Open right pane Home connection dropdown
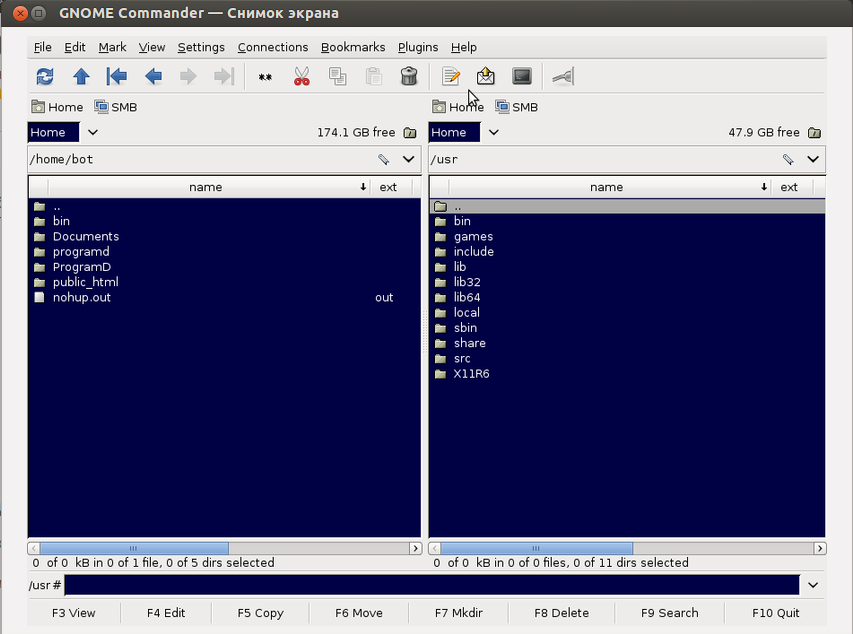Screen dimensions: 853x634 tap(493, 132)
